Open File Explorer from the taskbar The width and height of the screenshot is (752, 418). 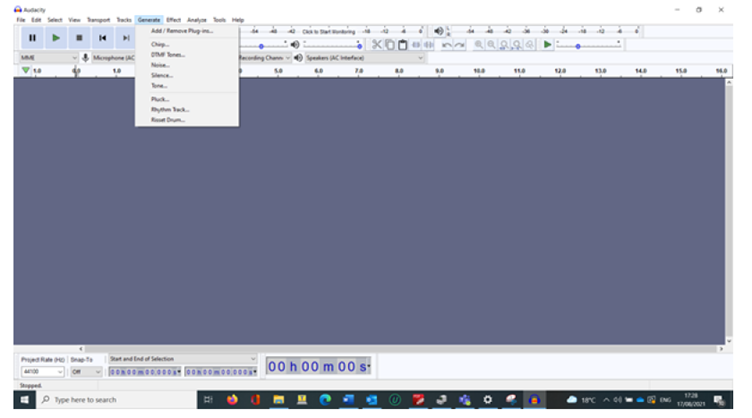pyautogui.click(x=279, y=400)
